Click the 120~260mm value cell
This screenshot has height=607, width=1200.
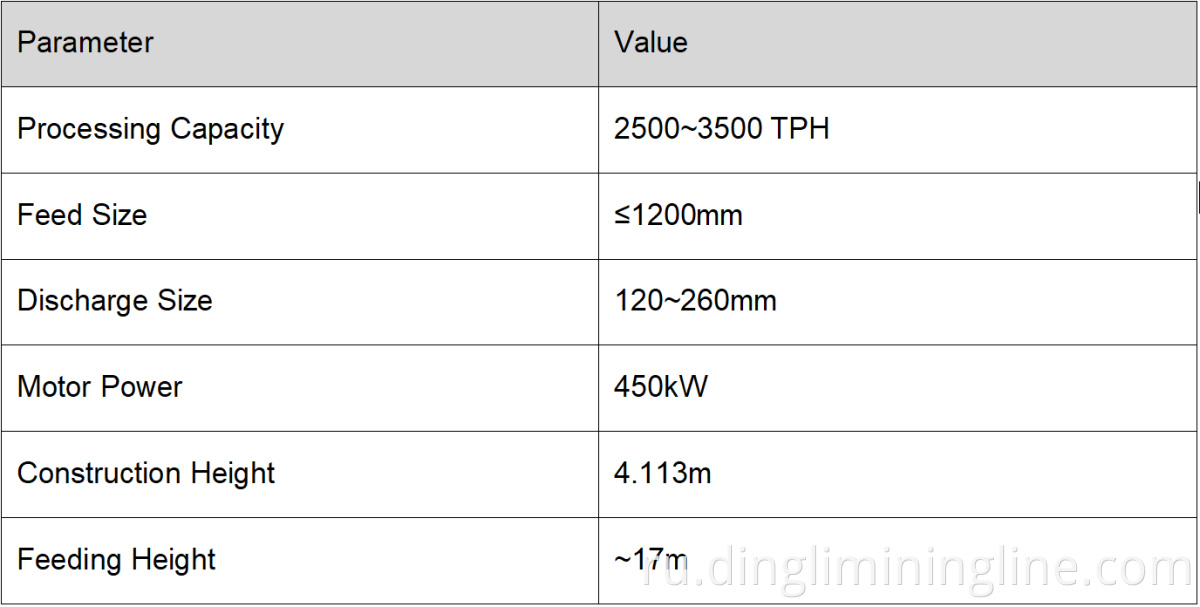[695, 301]
